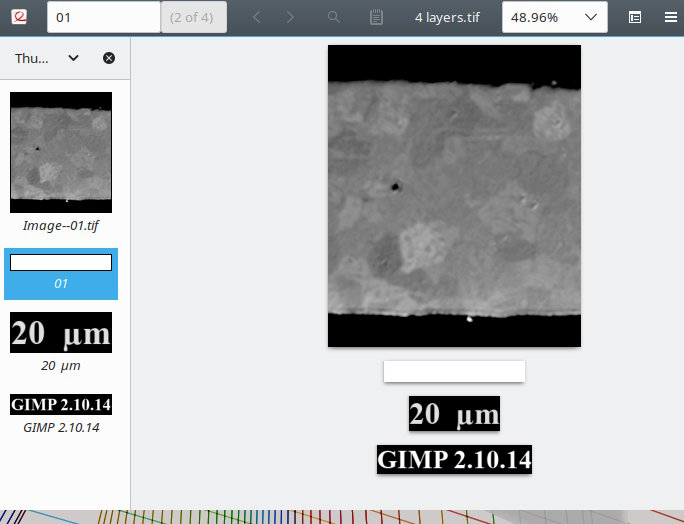Click the GIMP 2.10.14 page in viewer
Image resolution: width=684 pixels, height=524 pixels.
[x=454, y=459]
